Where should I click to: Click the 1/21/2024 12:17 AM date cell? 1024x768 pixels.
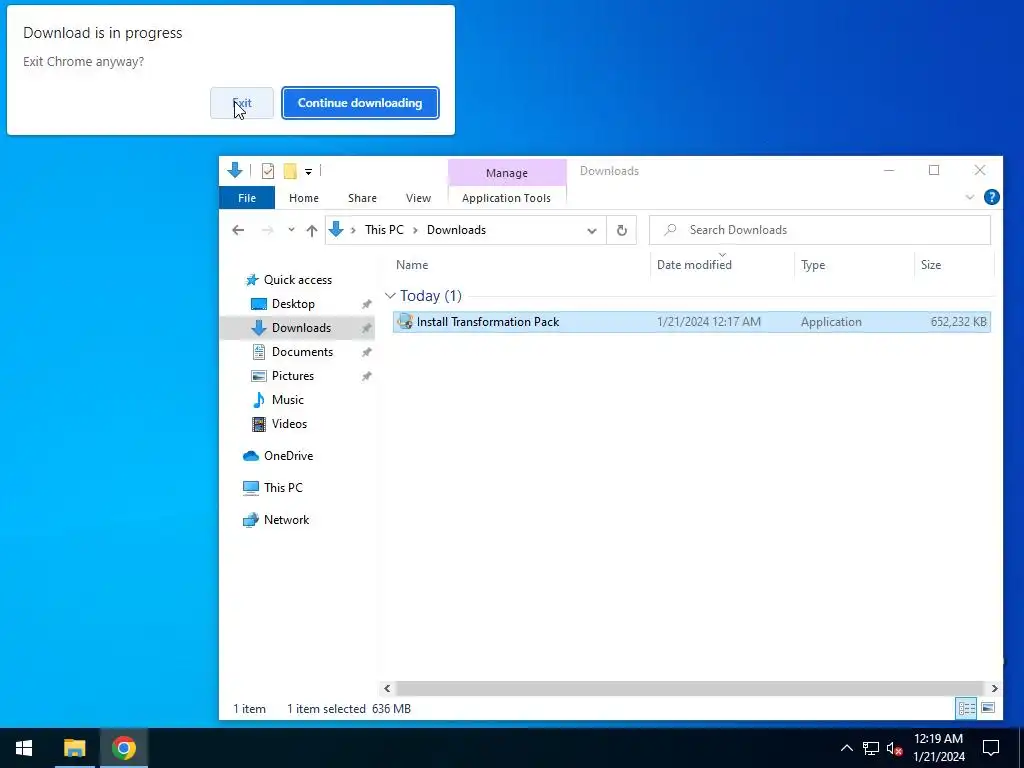click(x=709, y=322)
